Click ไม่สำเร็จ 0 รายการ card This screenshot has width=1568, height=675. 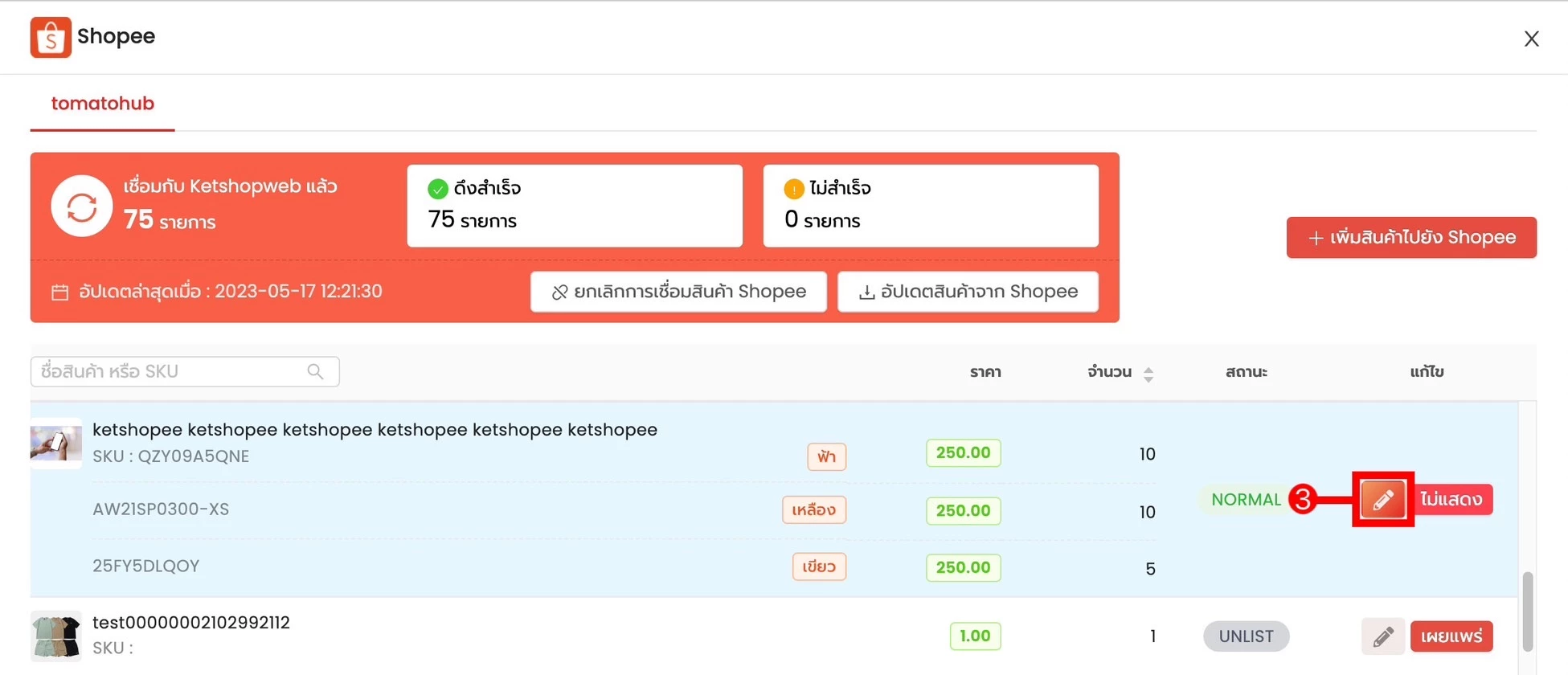(931, 206)
